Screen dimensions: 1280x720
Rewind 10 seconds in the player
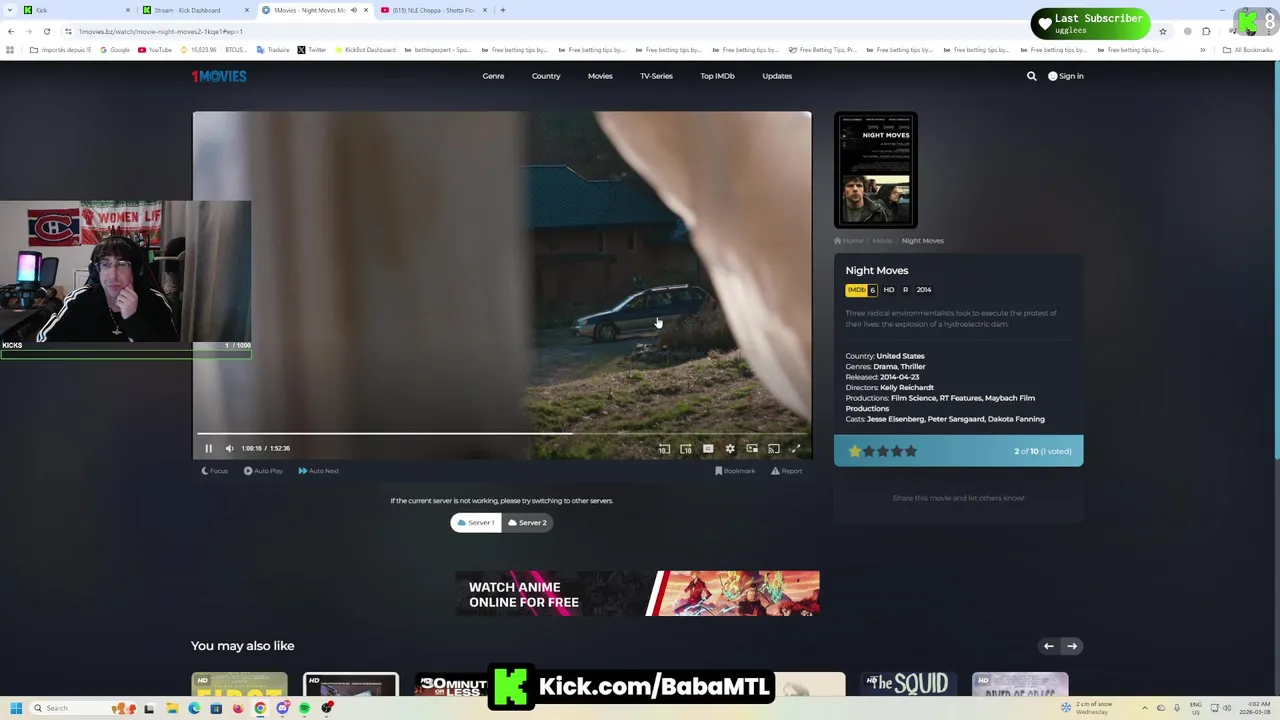(664, 449)
